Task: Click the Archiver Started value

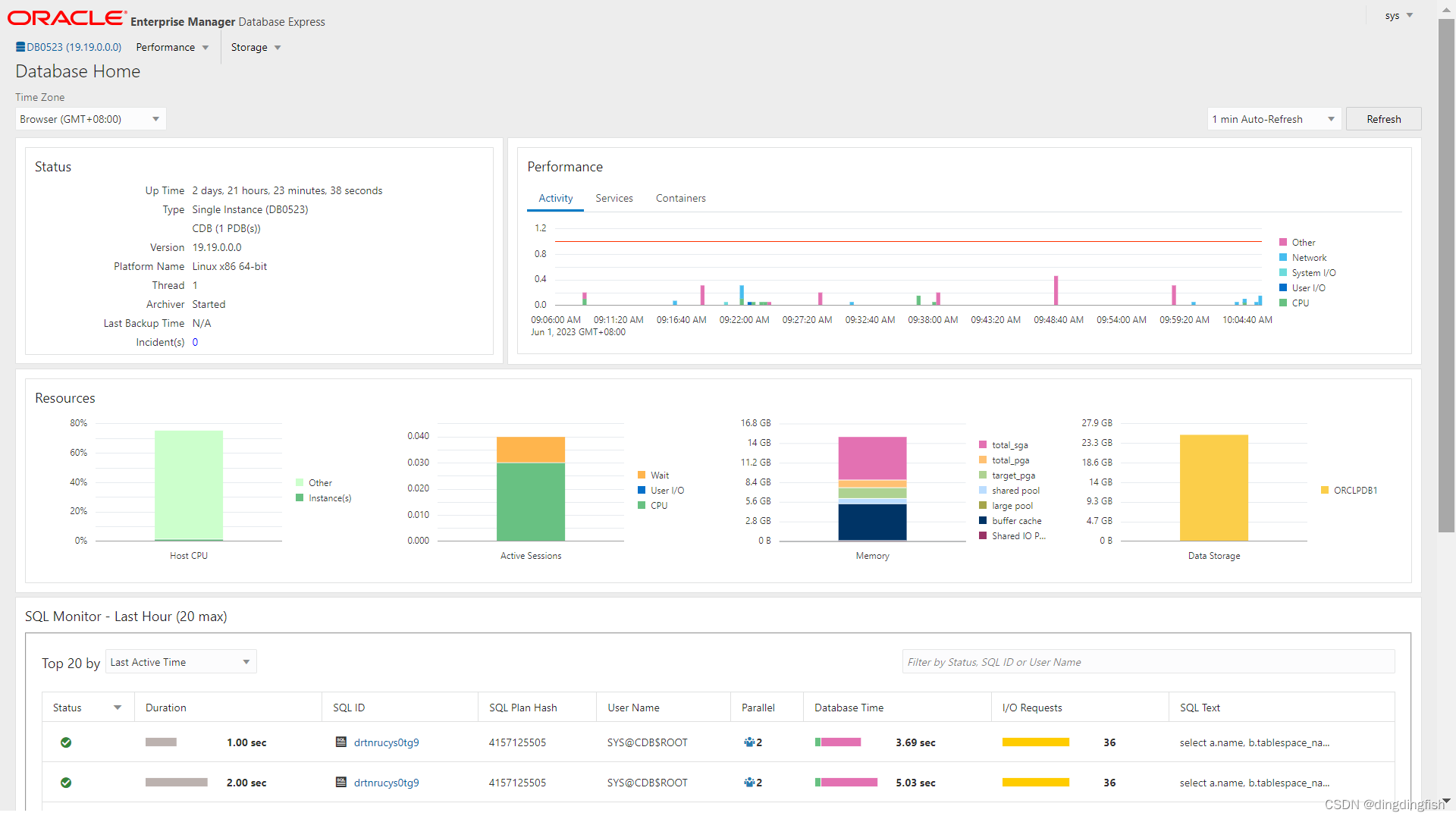Action: click(209, 304)
